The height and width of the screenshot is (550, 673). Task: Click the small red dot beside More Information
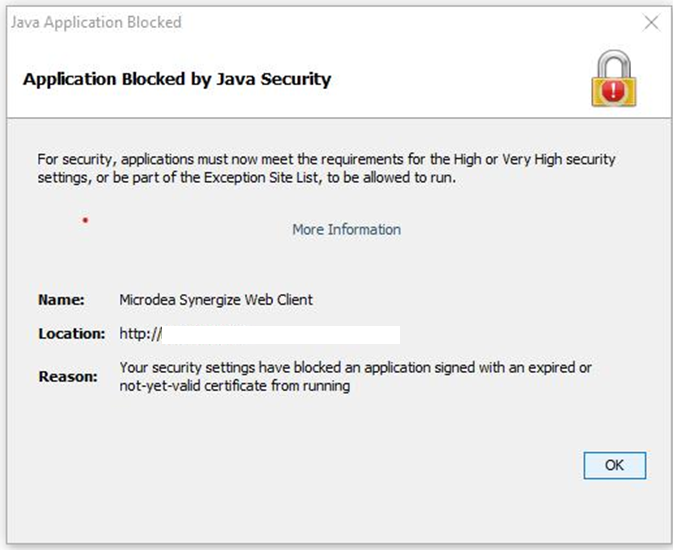(x=85, y=220)
